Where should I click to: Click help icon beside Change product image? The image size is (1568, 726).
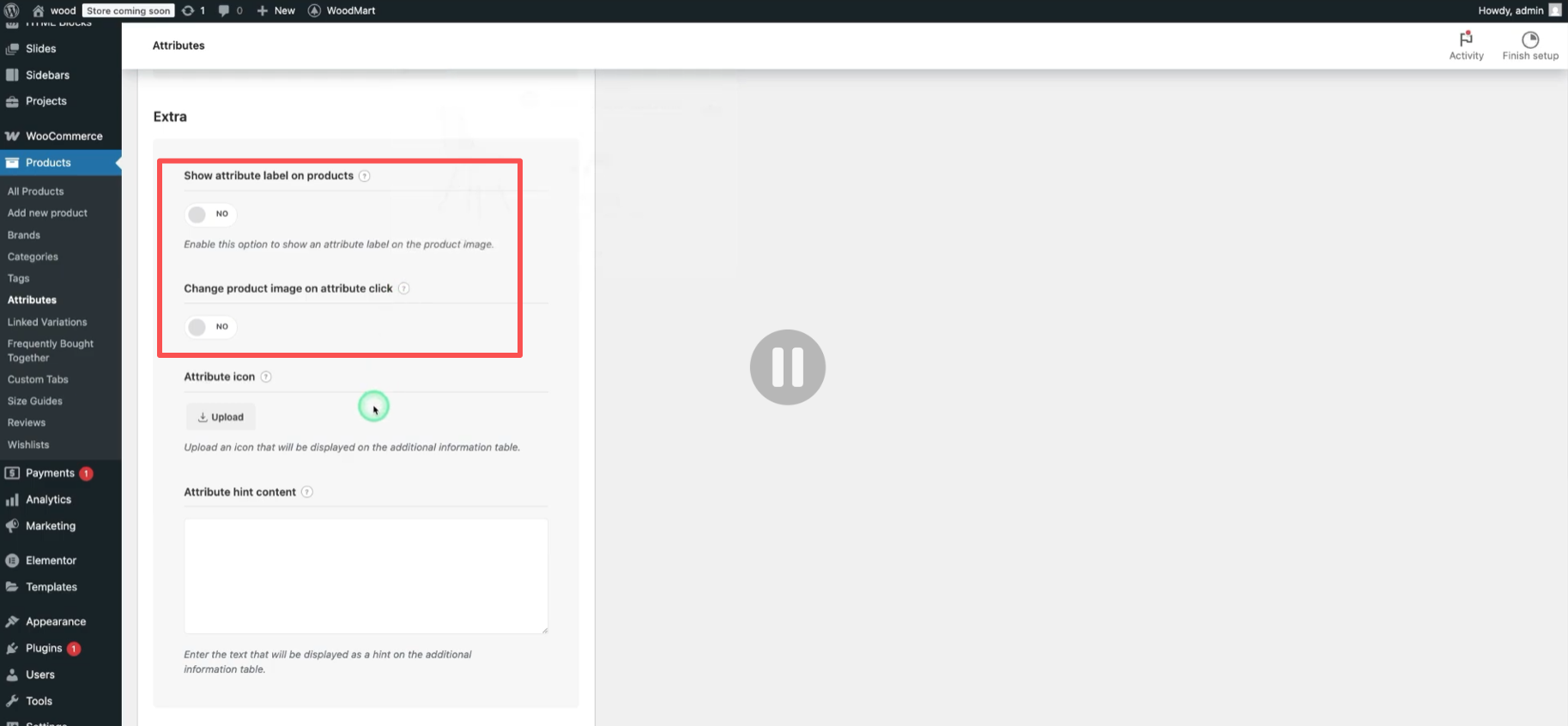point(403,288)
